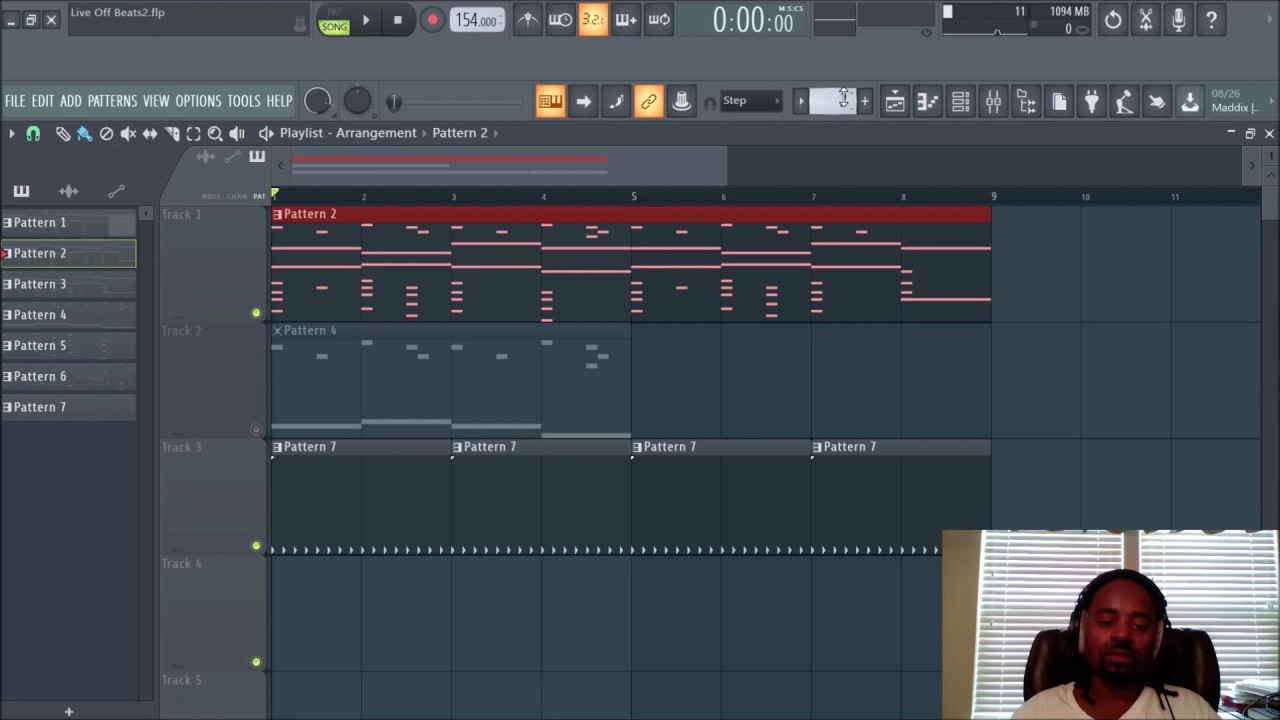This screenshot has width=1280, height=720.
Task: Select the Draw pencil tool
Action: 63,133
